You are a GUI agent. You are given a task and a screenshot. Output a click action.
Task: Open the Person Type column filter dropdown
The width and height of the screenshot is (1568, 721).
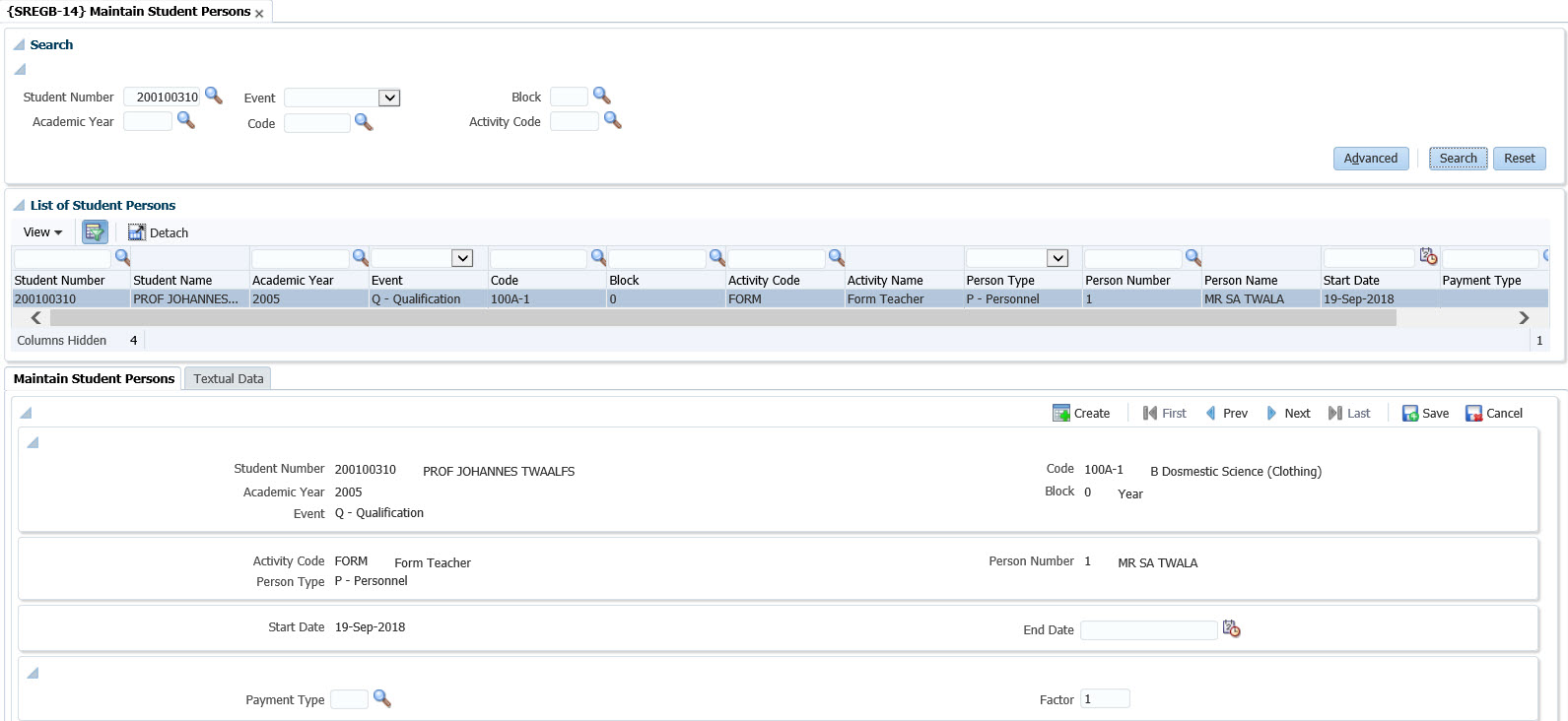[x=1057, y=258]
